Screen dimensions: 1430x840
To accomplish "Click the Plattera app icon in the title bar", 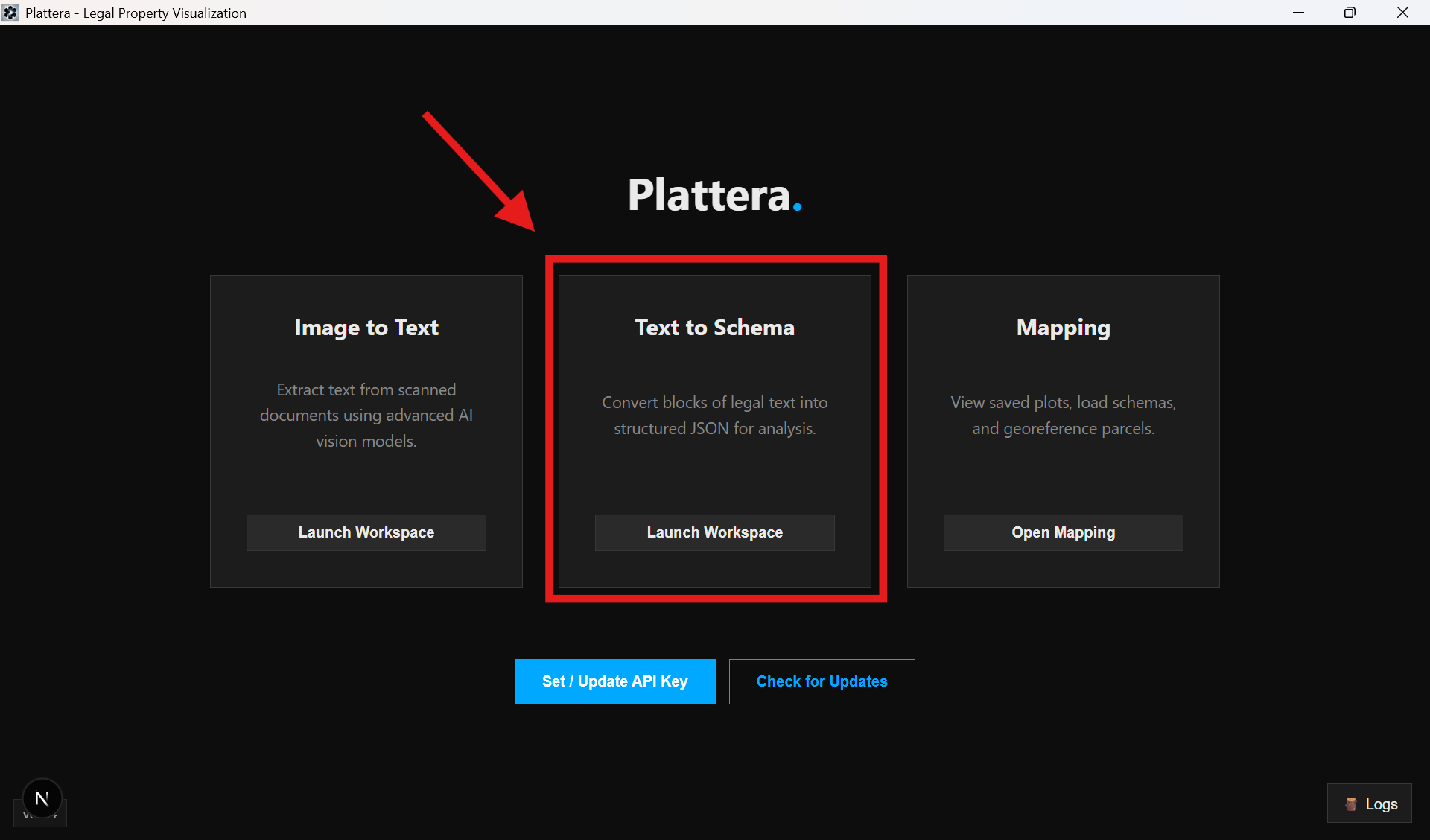I will point(10,12).
